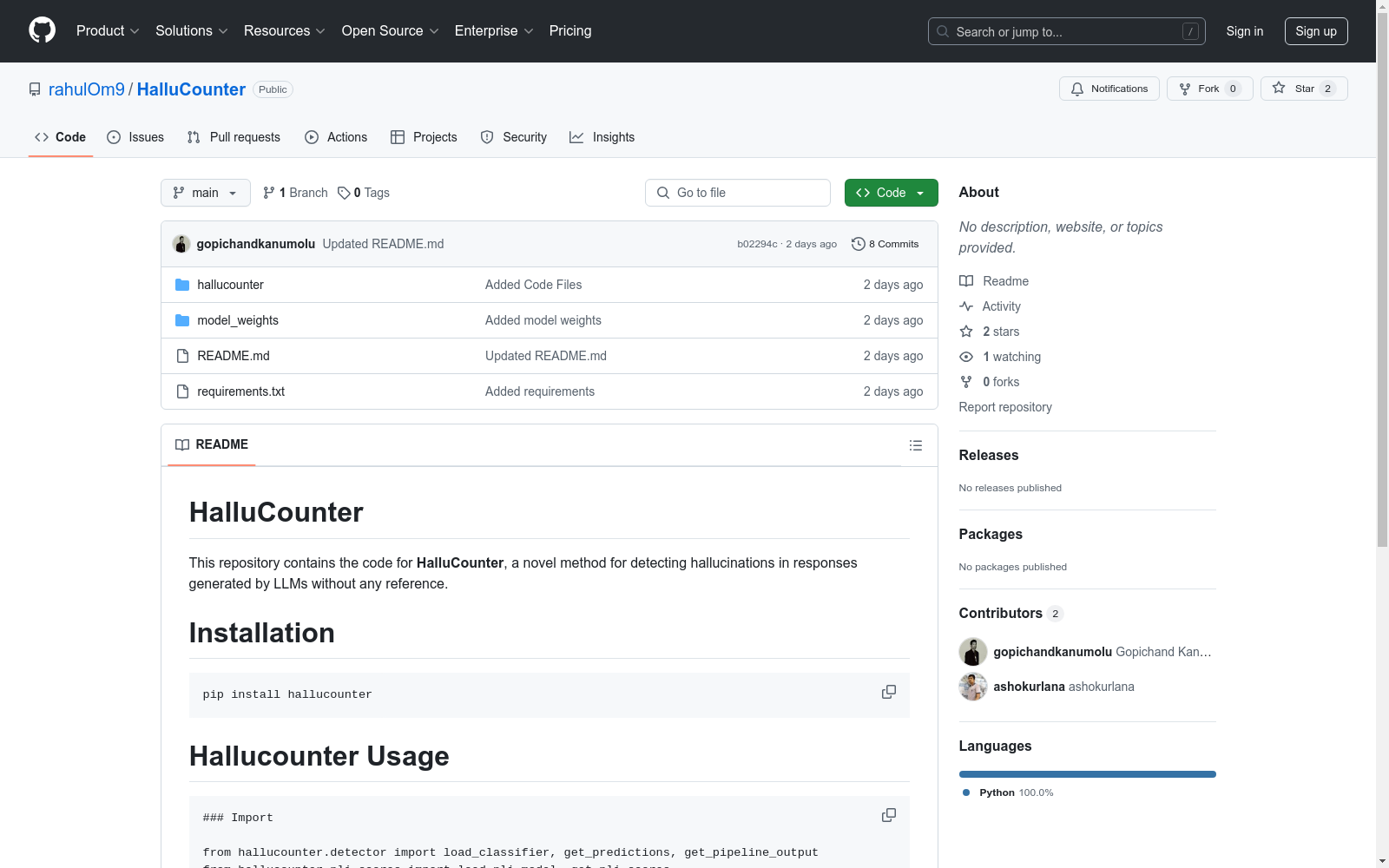Click the search magnifier icon

click(x=943, y=31)
